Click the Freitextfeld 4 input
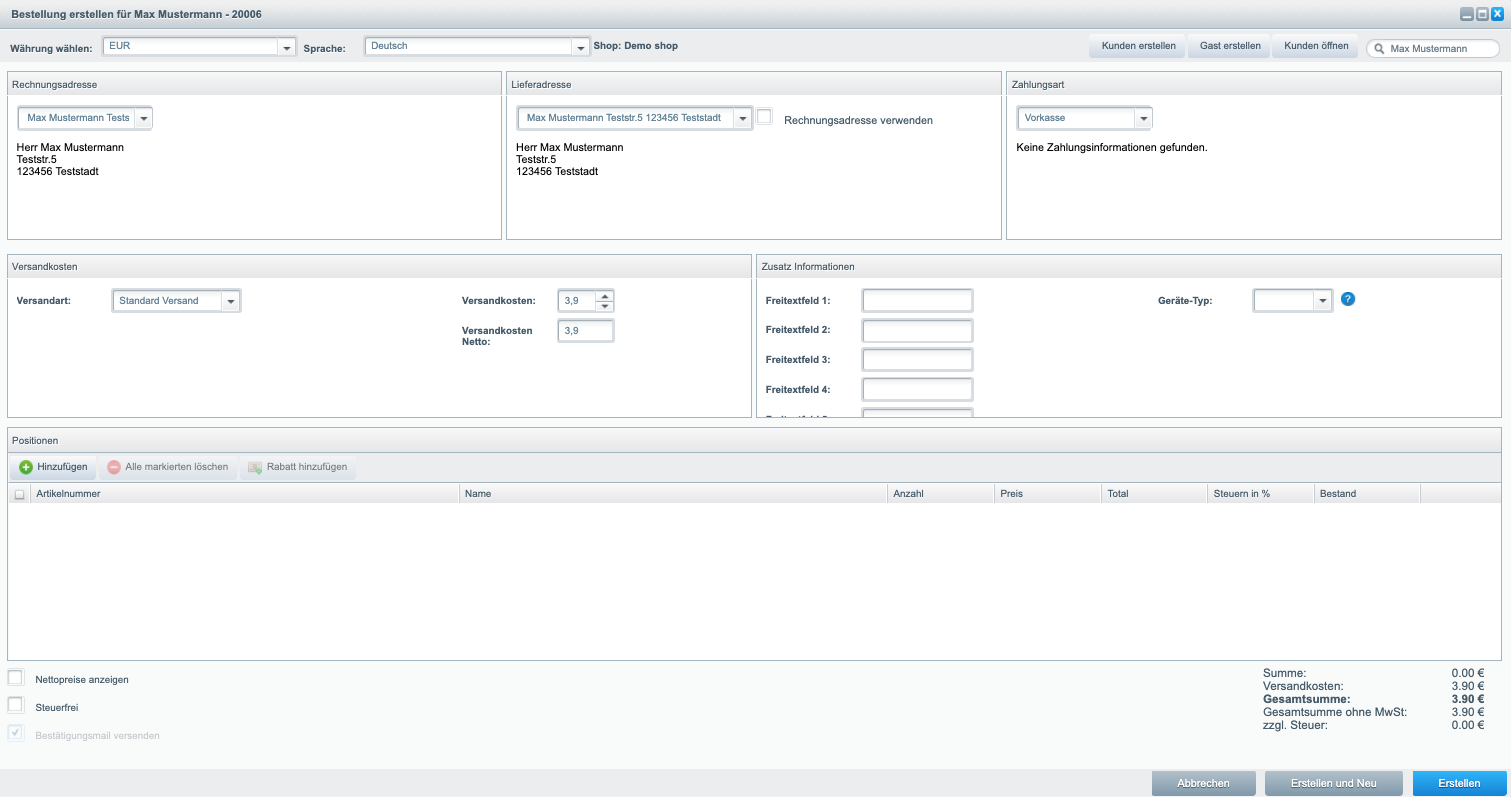 coord(917,390)
